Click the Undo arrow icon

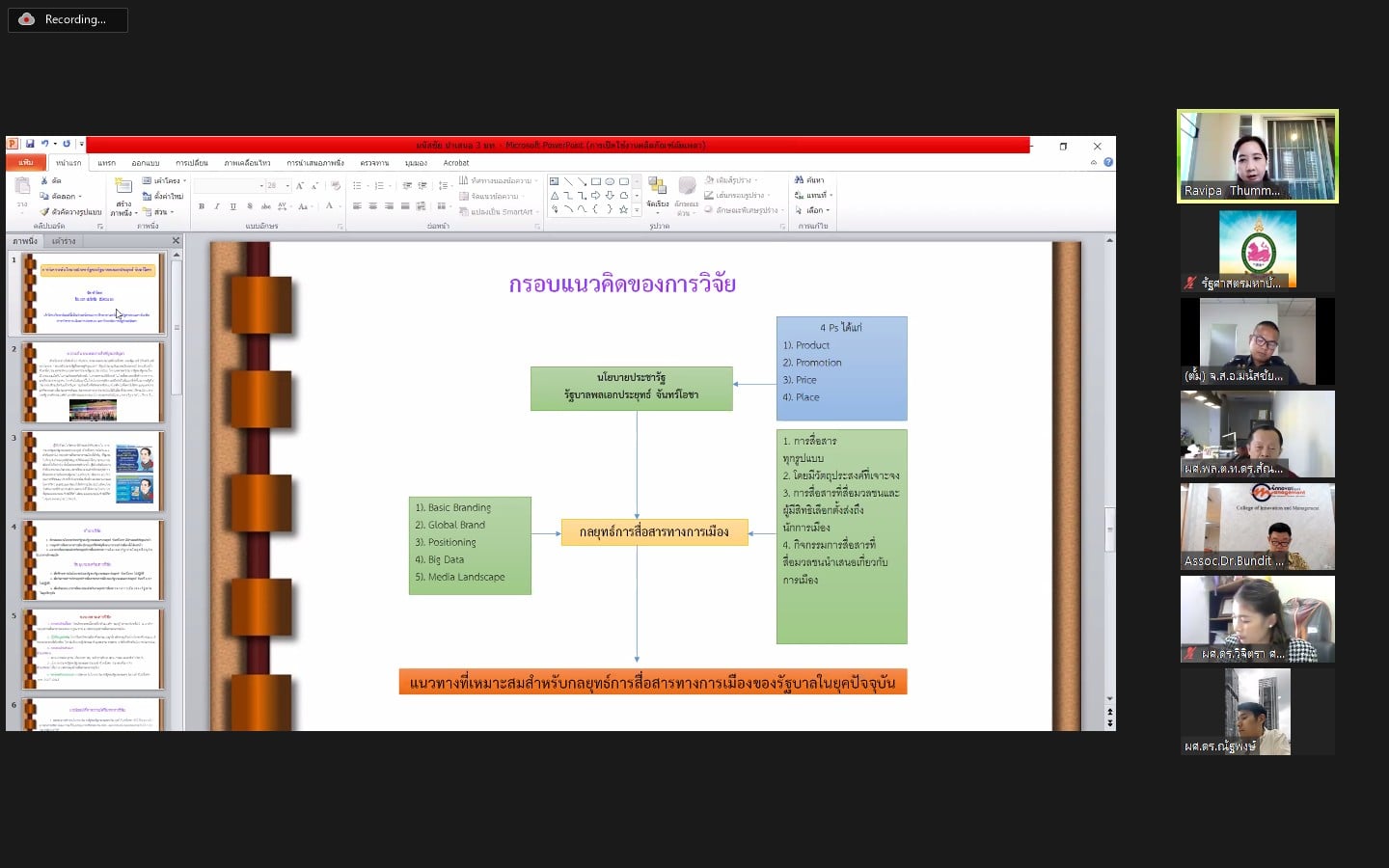coord(44,144)
